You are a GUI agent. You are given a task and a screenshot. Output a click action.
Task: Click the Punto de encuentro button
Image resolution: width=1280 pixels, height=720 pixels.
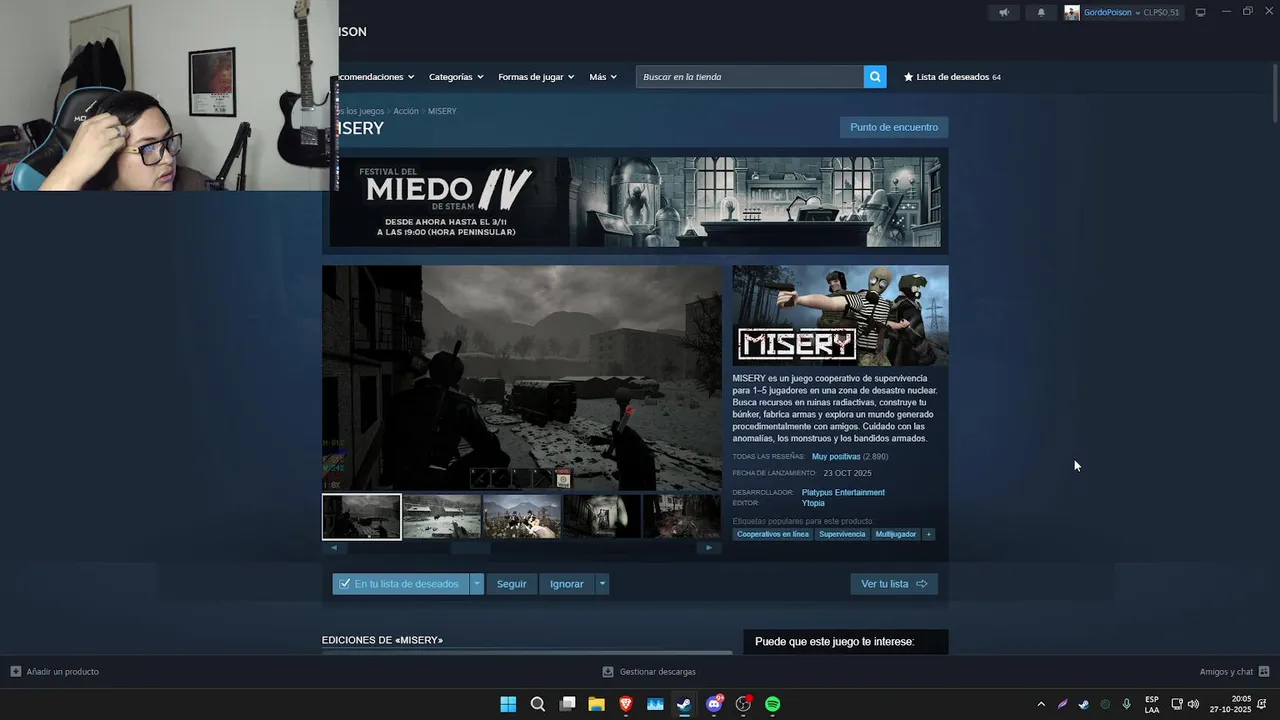(x=894, y=127)
